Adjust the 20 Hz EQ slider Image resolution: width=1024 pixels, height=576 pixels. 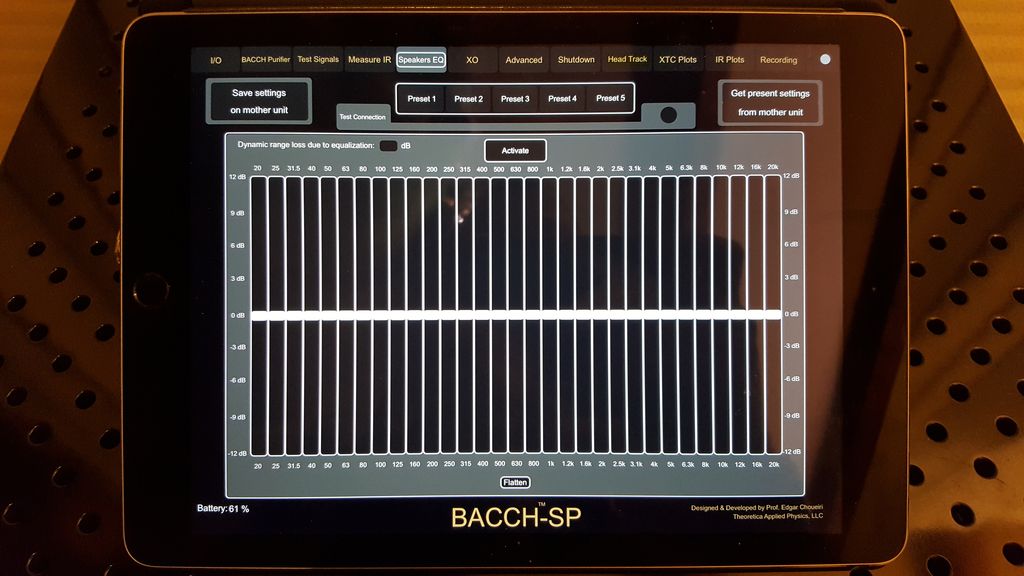point(259,315)
